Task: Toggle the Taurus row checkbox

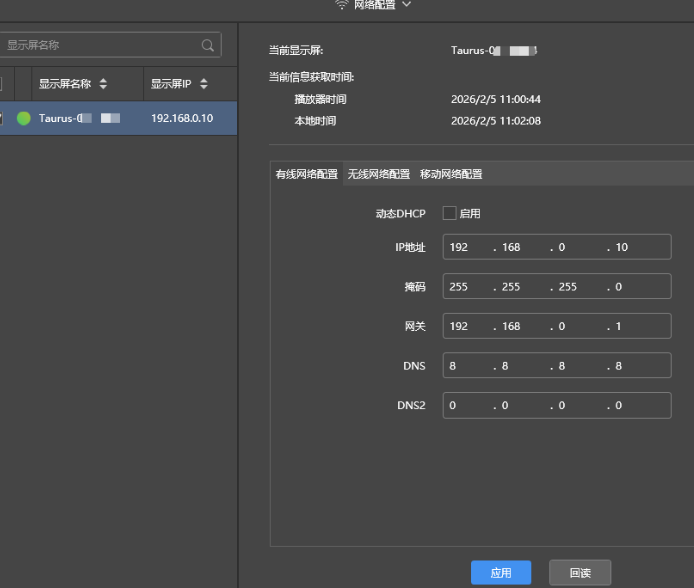Action: pyautogui.click(x=2, y=118)
